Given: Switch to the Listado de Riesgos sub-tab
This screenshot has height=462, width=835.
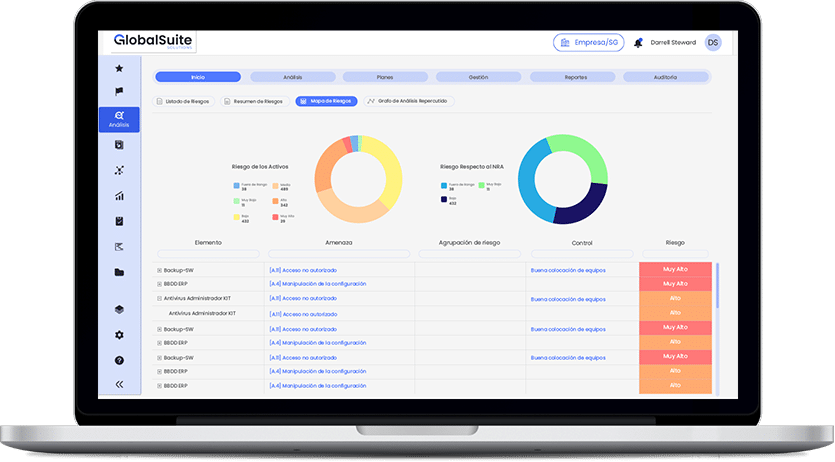Looking at the screenshot, I should point(182,101).
